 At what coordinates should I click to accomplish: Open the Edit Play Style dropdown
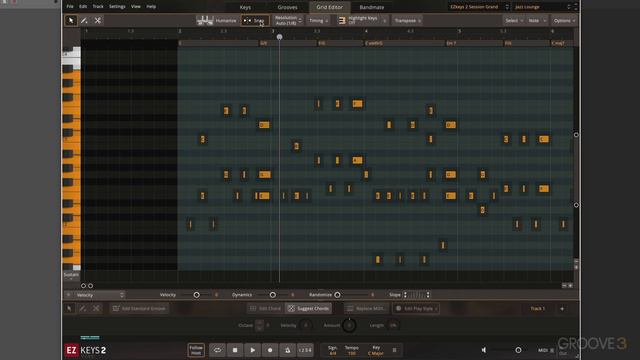pos(416,308)
